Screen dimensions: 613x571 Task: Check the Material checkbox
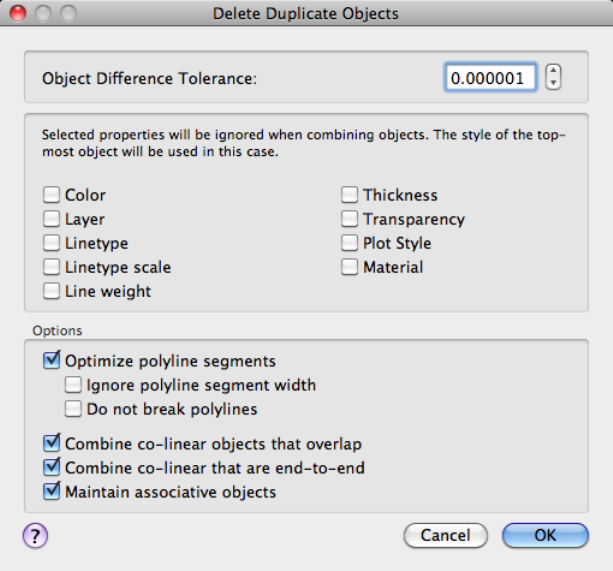350,267
